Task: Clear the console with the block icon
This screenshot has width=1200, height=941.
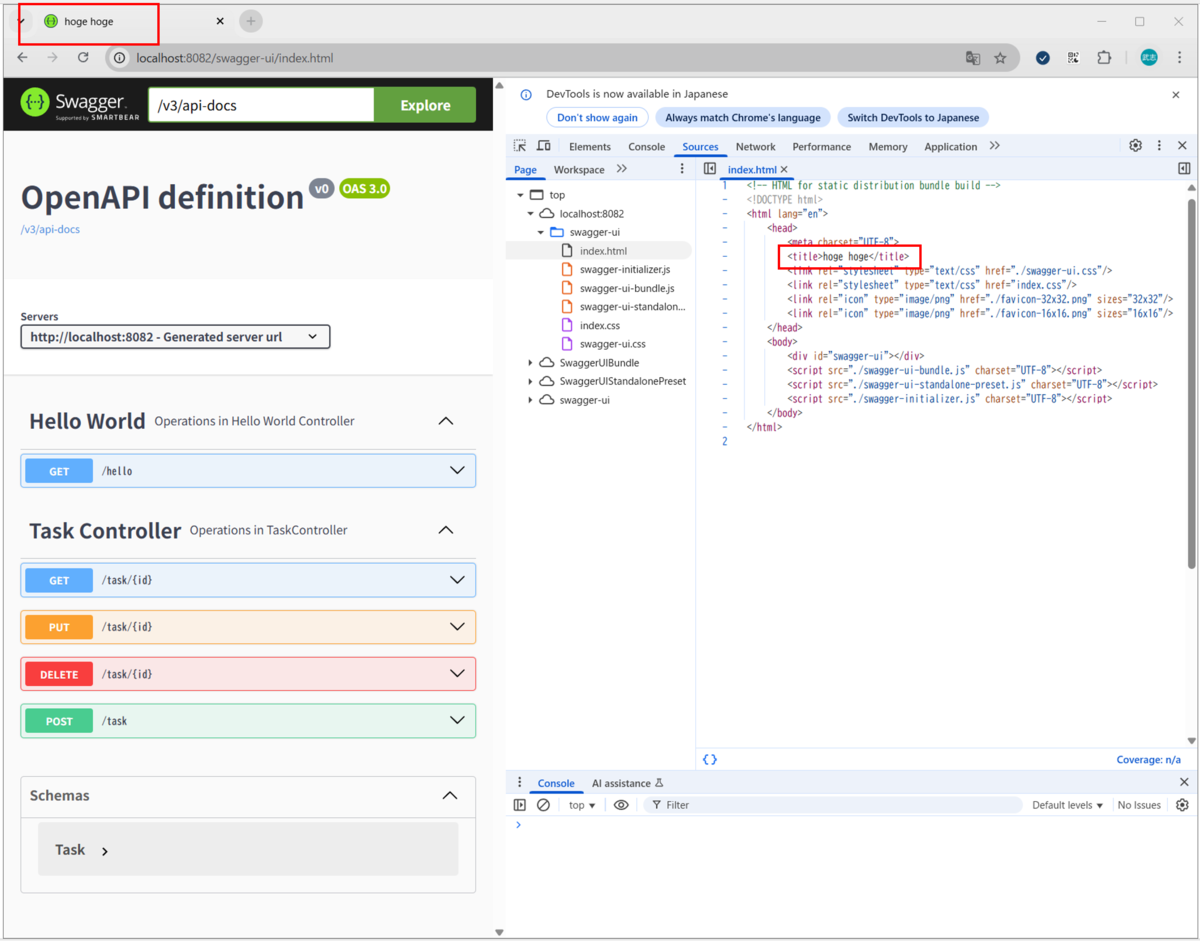Action: pos(544,805)
